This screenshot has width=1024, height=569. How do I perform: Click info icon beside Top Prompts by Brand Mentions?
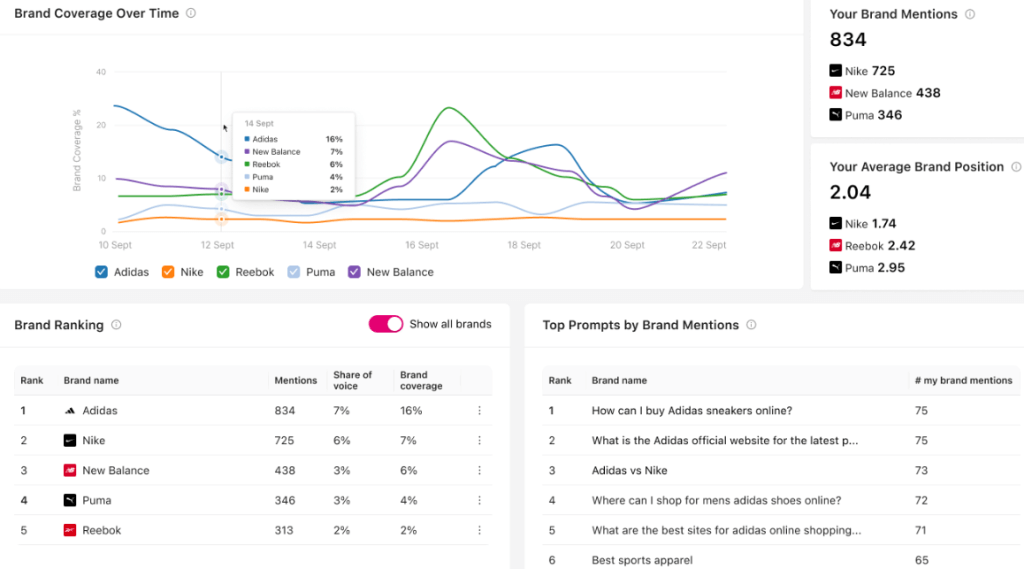(x=751, y=325)
